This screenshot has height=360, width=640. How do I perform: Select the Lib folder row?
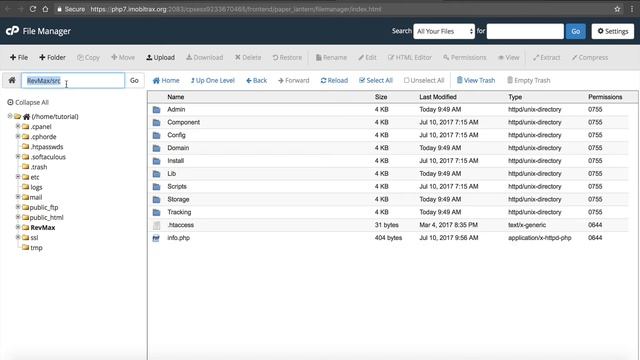coord(388,174)
